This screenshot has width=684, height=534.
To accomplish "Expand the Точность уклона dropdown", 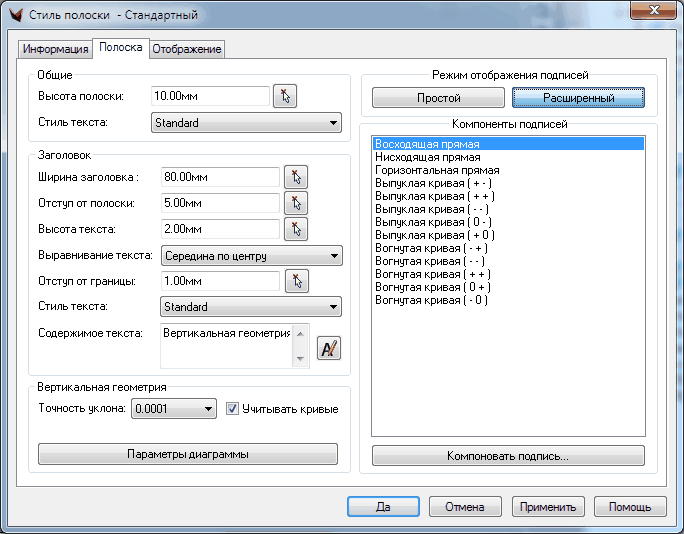I will (x=174, y=408).
